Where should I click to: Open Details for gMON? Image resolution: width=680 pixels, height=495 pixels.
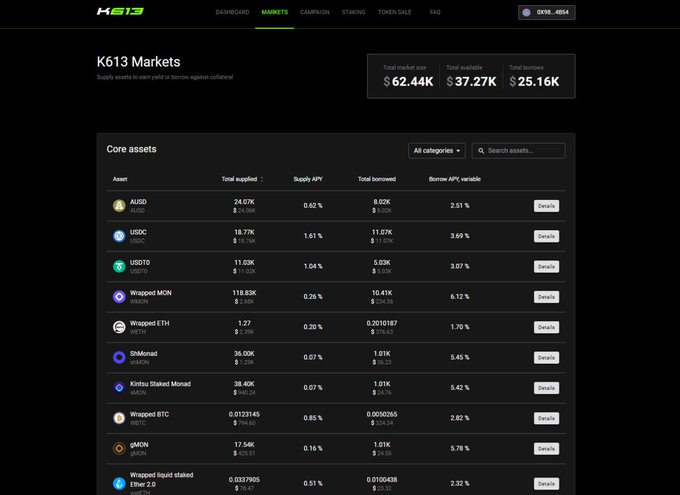click(546, 449)
